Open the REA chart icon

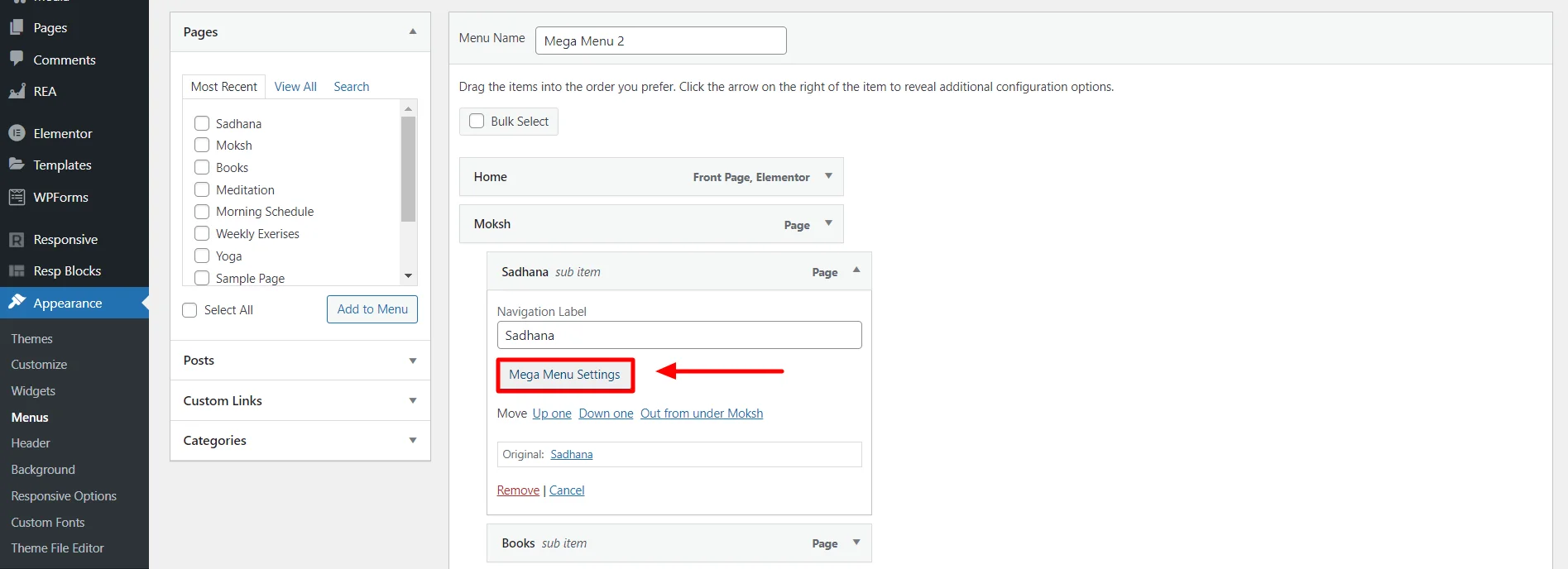click(x=17, y=91)
